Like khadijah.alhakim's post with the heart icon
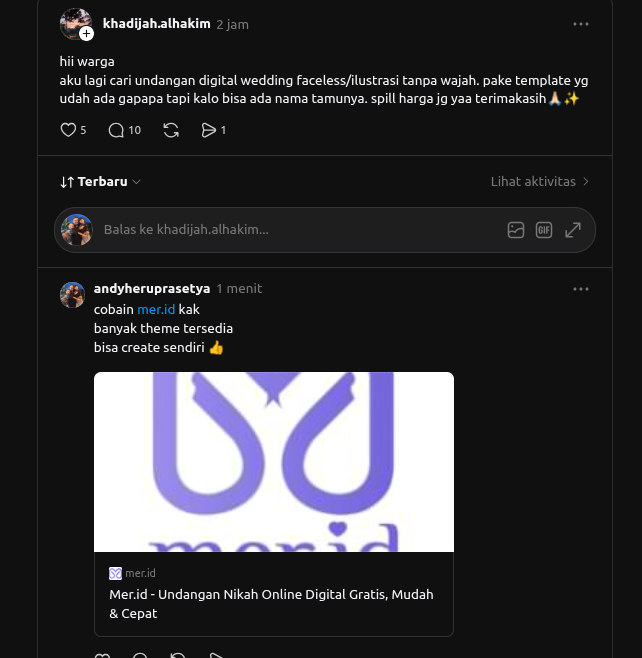Viewport: 642px width, 658px height. pyautogui.click(x=68, y=130)
